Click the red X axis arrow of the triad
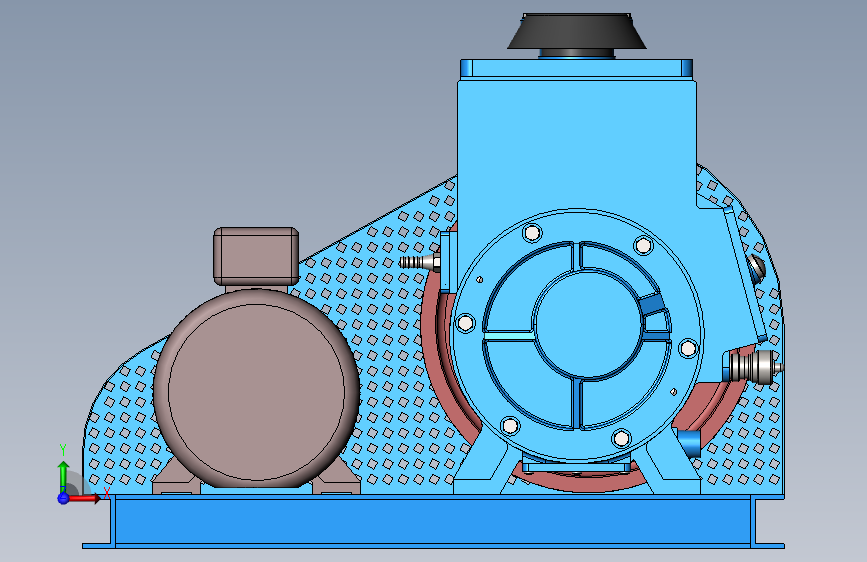 (85, 498)
